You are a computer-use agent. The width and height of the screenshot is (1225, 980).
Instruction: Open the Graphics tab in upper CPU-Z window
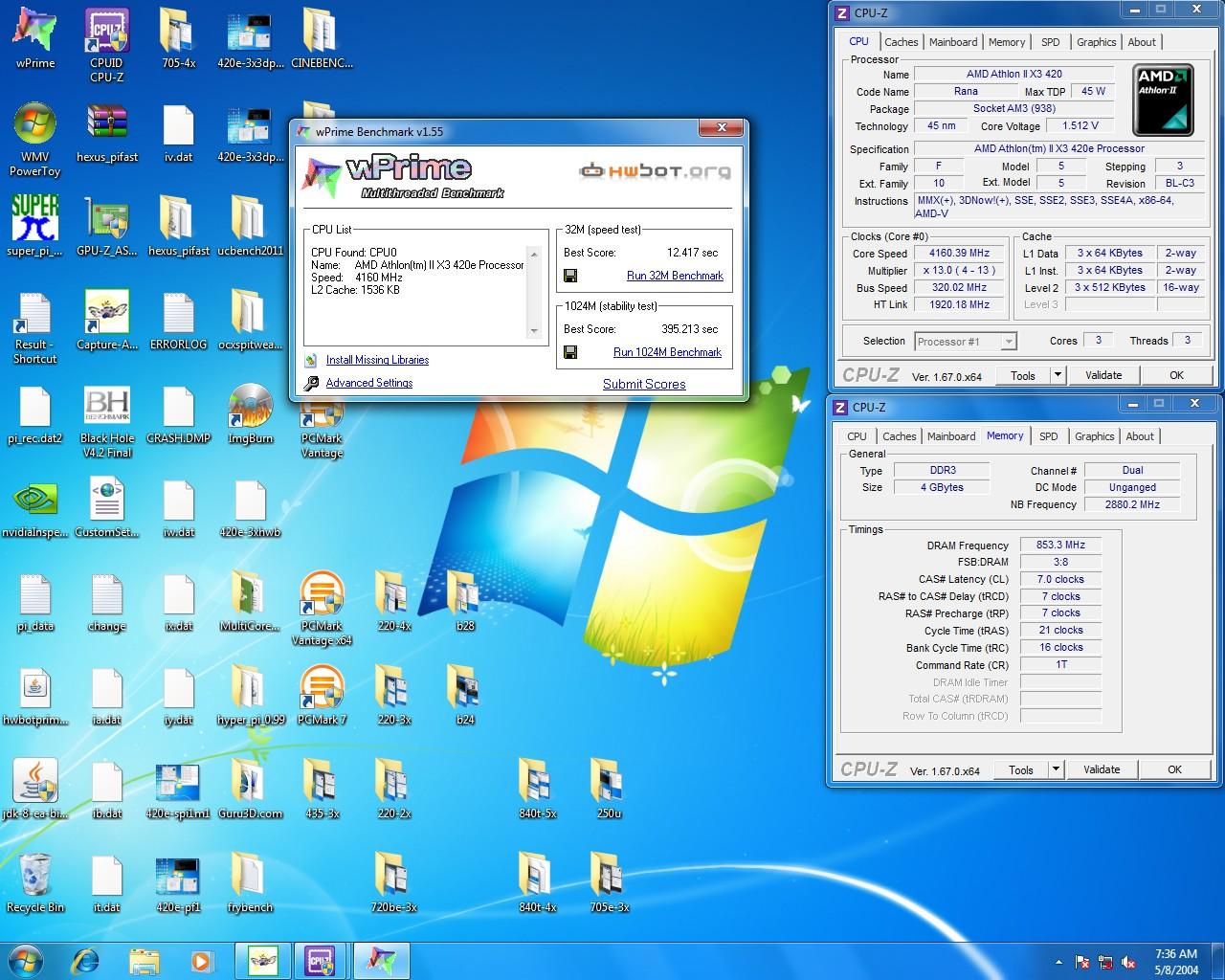[x=1096, y=42]
